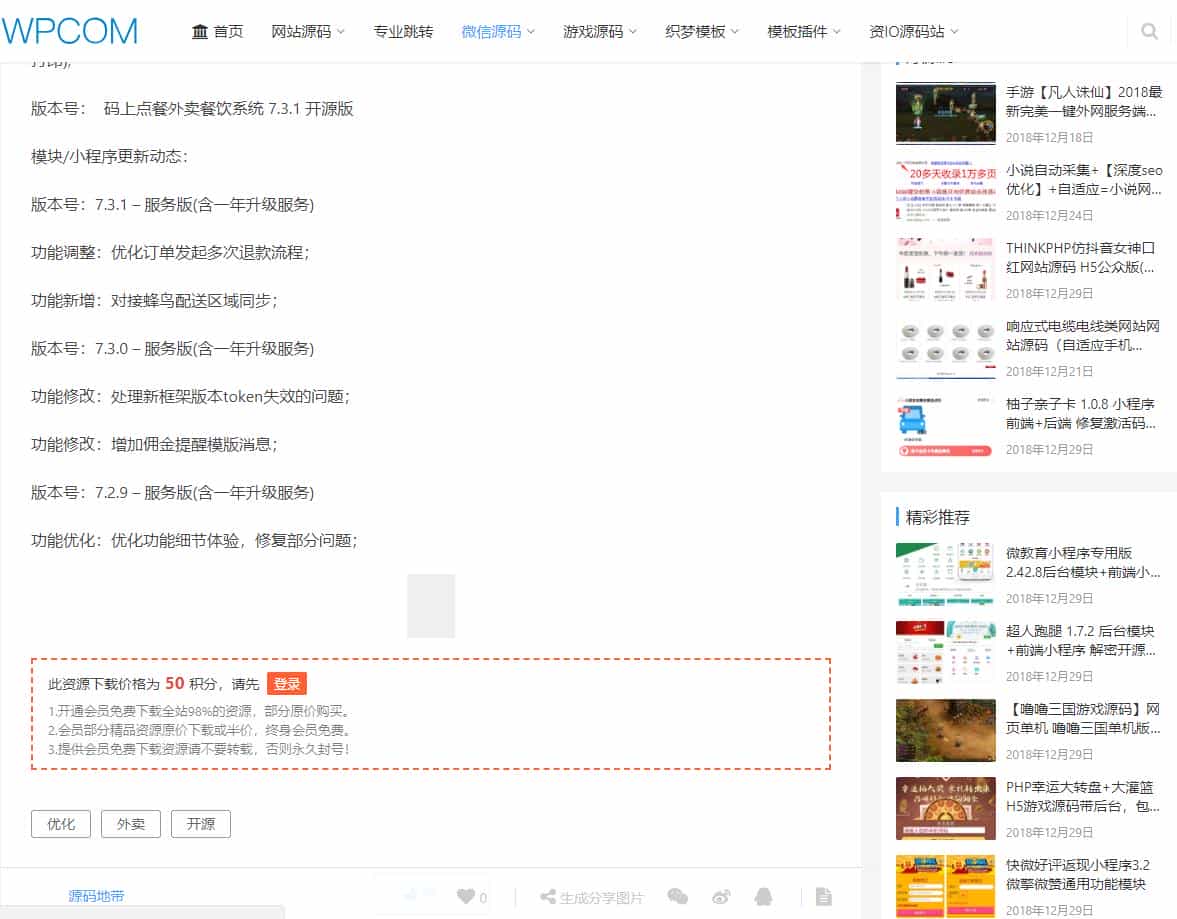
Task: Click the WeChat share icon
Action: pos(678,897)
